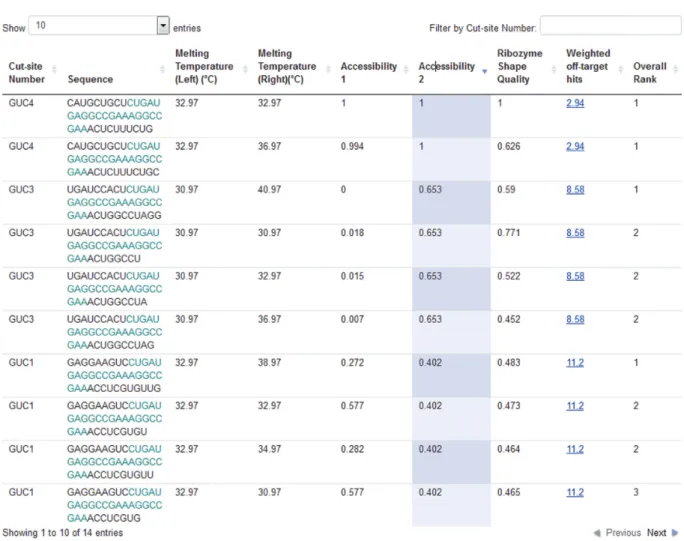Screen dimensions: 684x541
Task: Go to Next page of entries
Action: (x=657, y=533)
